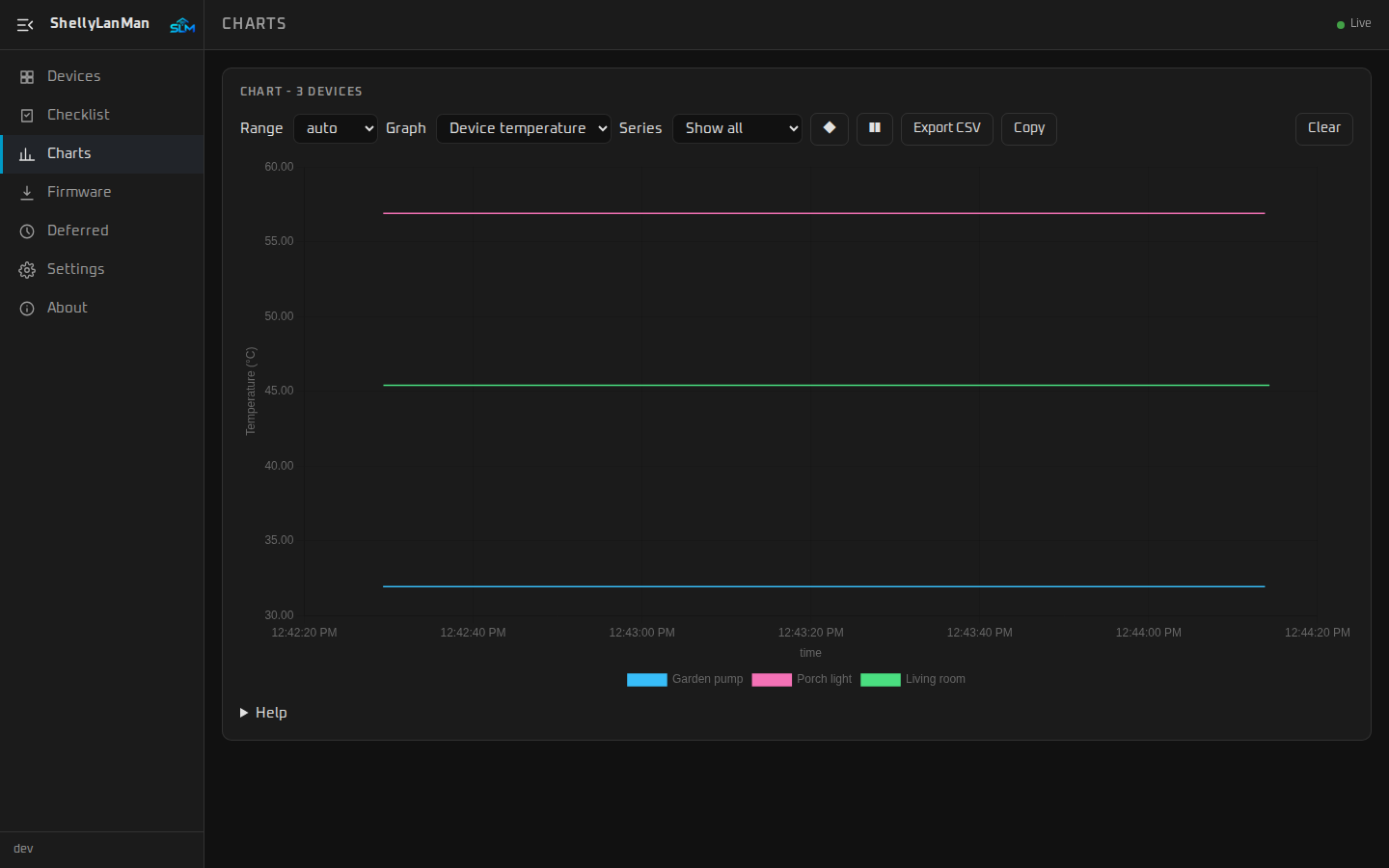Click the '12:43:20 PM' time axis label

[811, 633]
